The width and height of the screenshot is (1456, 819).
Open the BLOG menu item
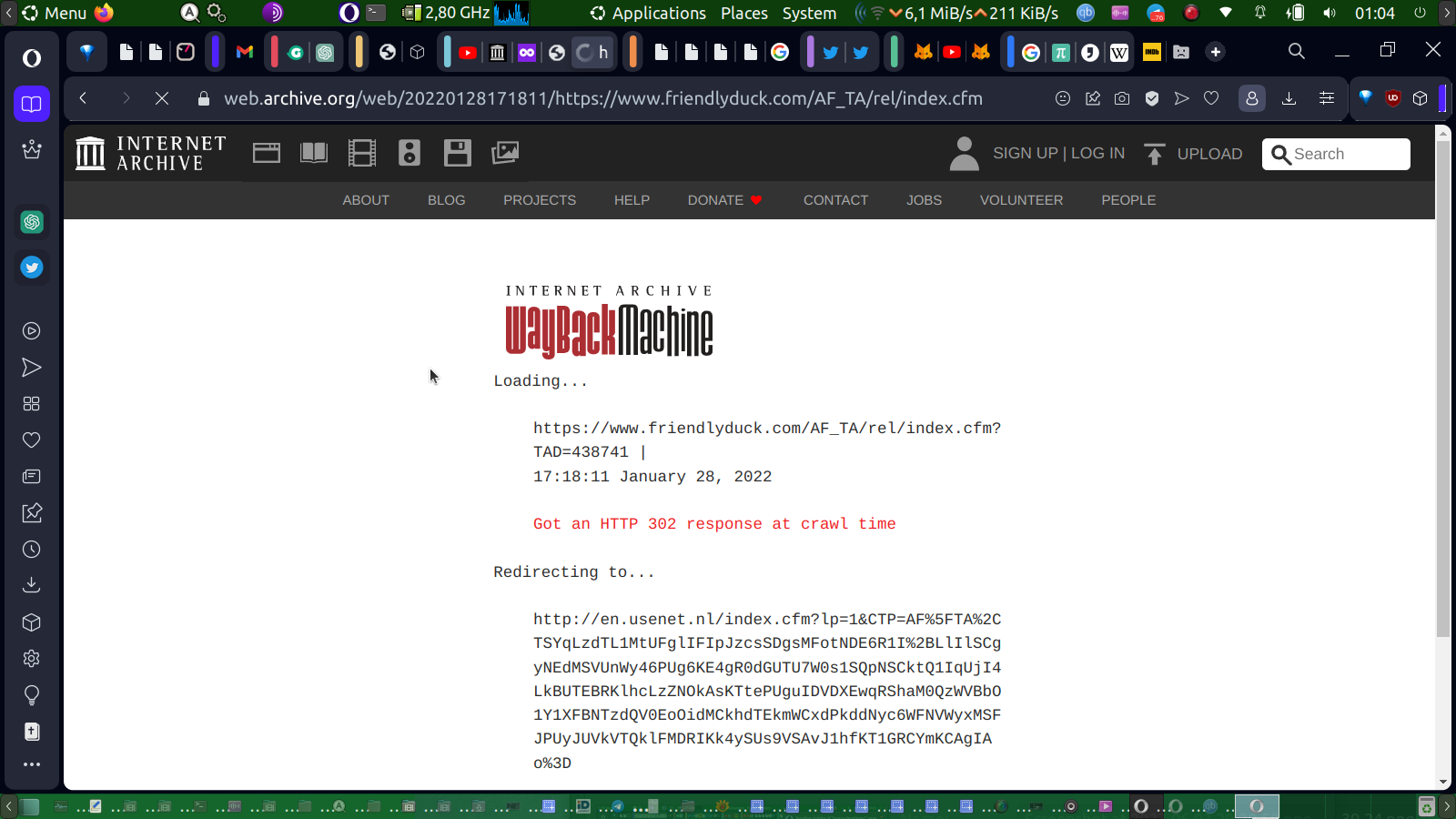[x=447, y=200]
